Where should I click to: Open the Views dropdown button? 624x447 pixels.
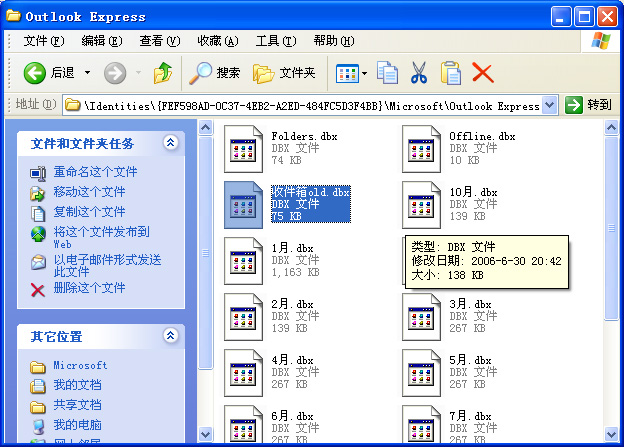351,73
